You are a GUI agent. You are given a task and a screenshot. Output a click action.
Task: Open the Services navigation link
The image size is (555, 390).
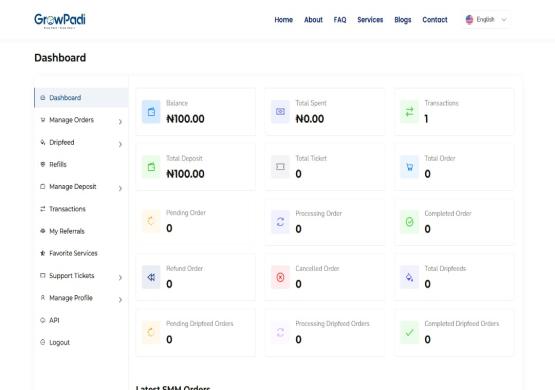point(370,20)
